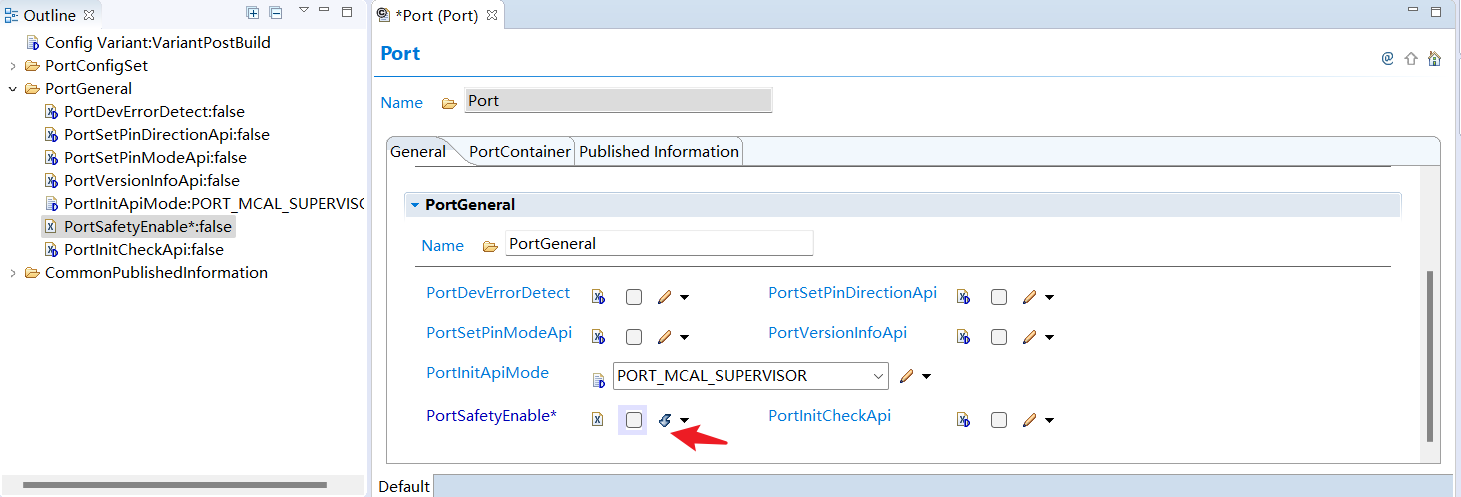1461x497 pixels.
Task: Maximize the Port editor area
Action: 1435,12
